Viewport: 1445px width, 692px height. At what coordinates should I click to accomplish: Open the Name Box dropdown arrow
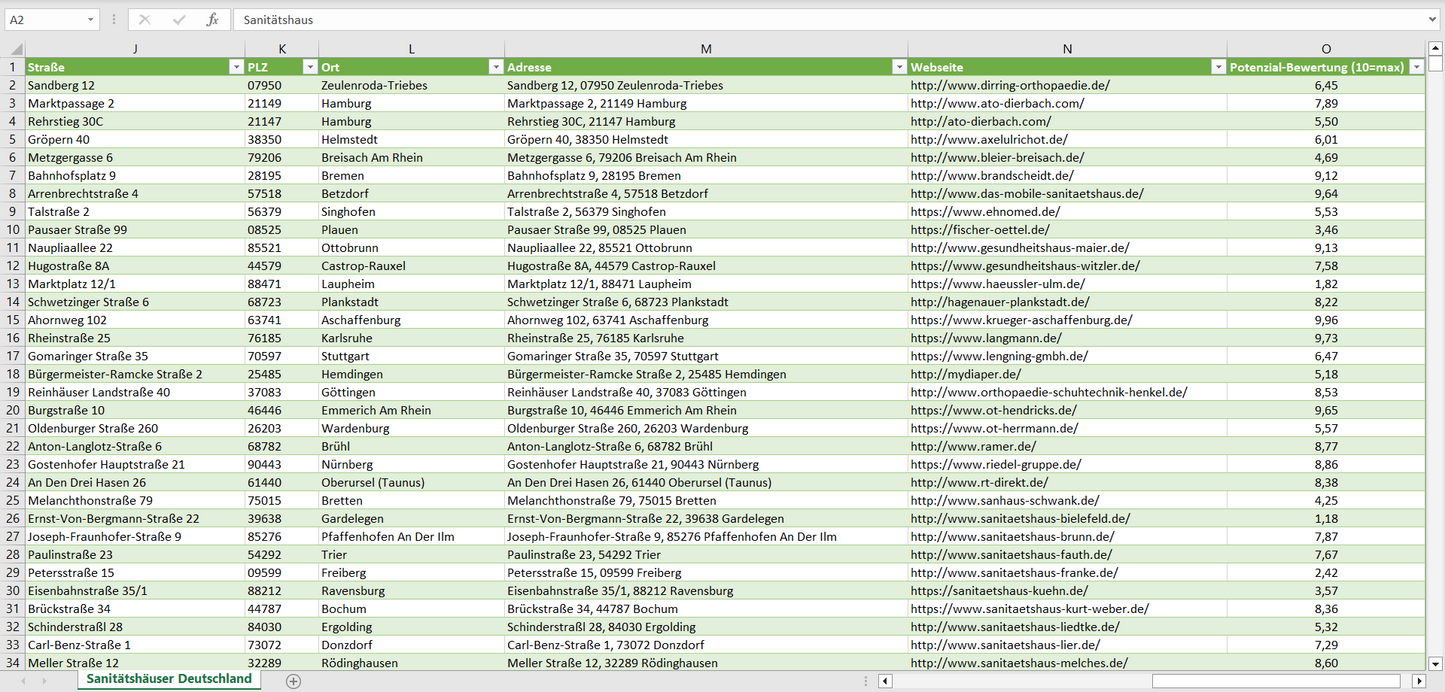point(90,19)
